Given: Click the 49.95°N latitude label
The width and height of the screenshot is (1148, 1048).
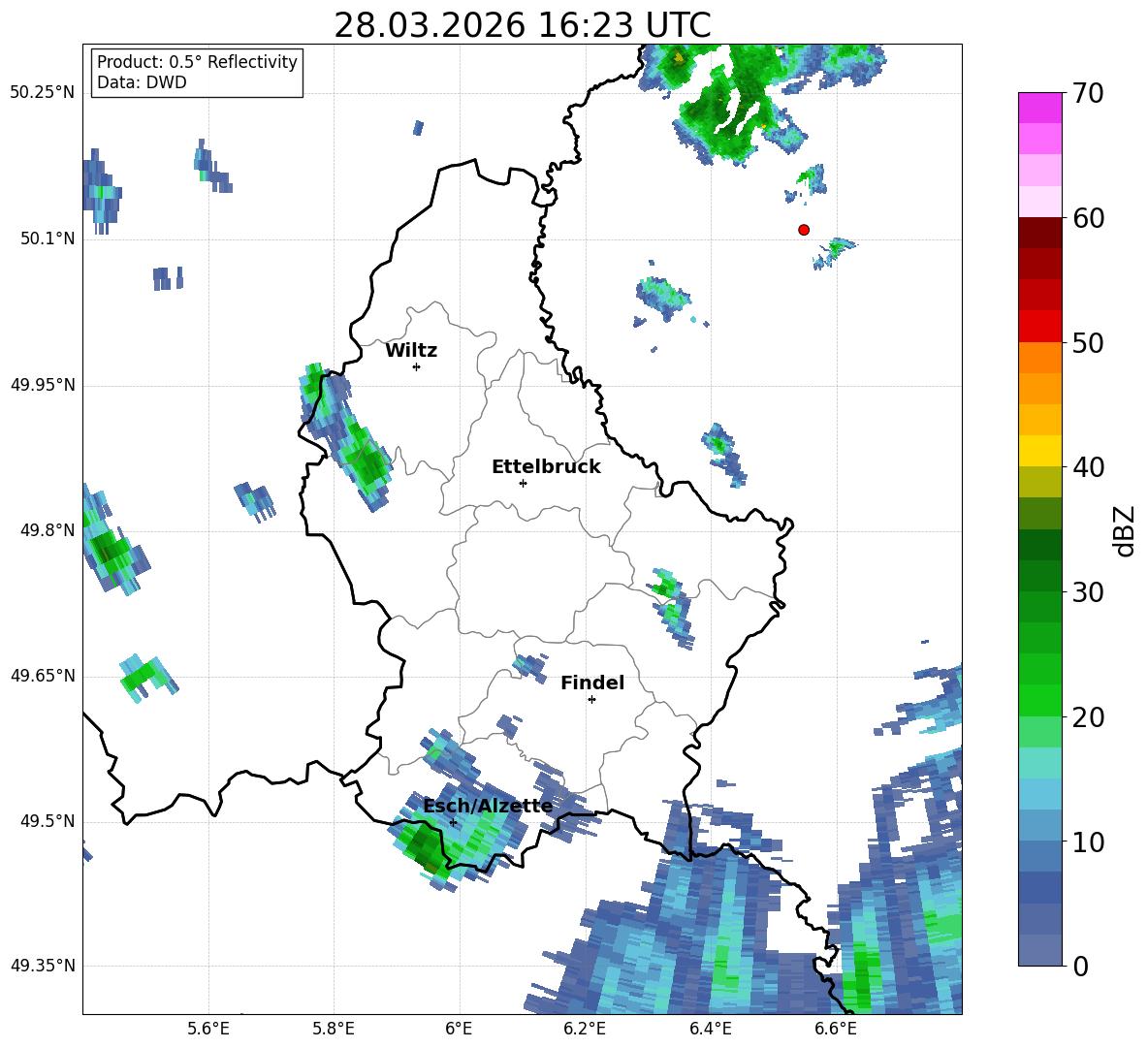Looking at the screenshot, I should 43,385.
